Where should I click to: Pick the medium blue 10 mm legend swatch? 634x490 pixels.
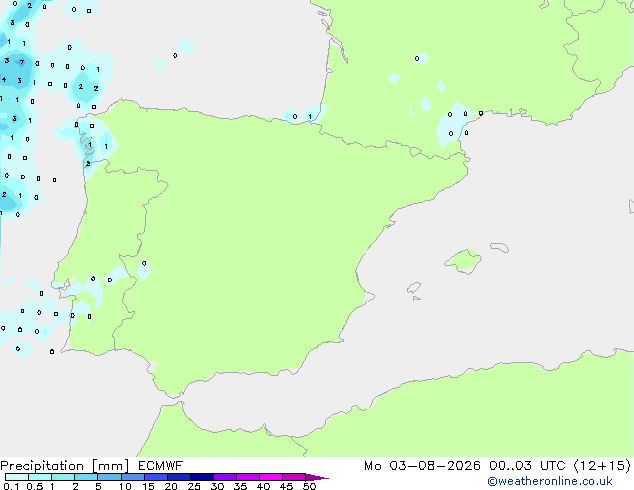click(133, 477)
